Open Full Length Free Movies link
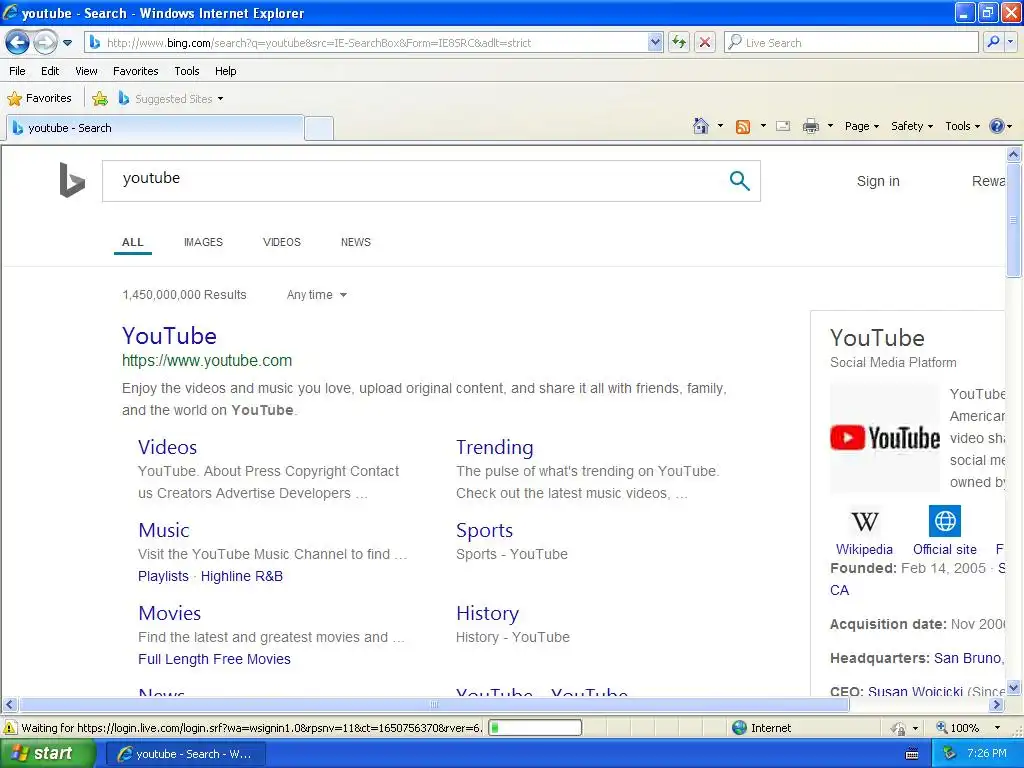 coord(214,660)
